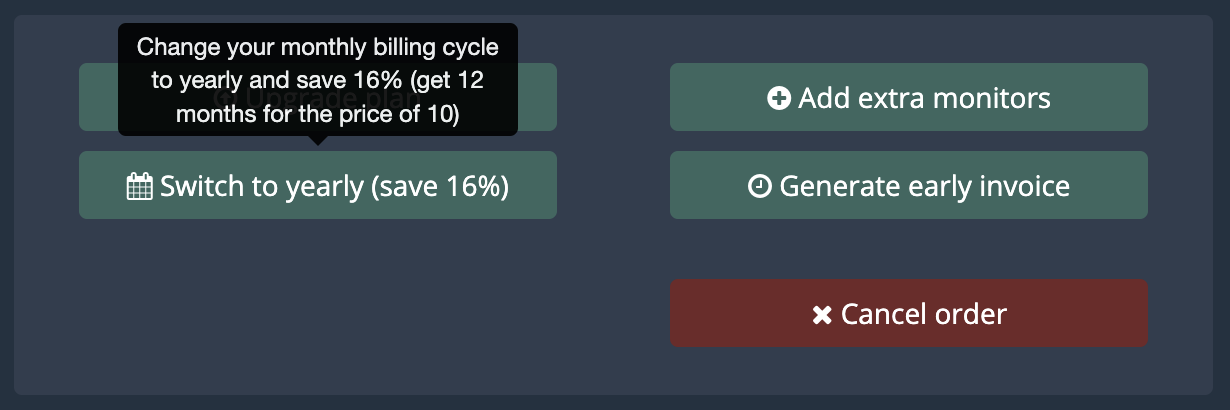Click the "Cancel order" label text

point(924,315)
